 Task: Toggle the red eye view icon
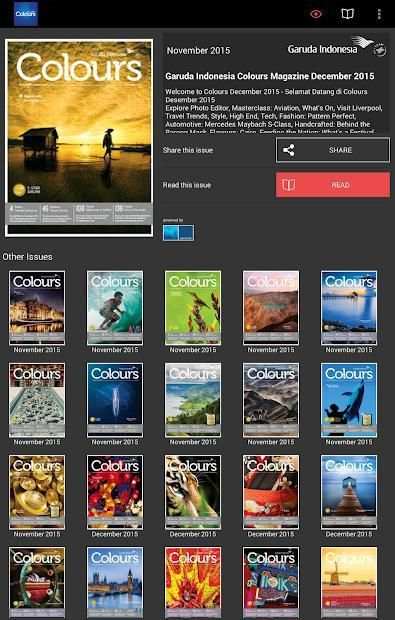pos(316,14)
